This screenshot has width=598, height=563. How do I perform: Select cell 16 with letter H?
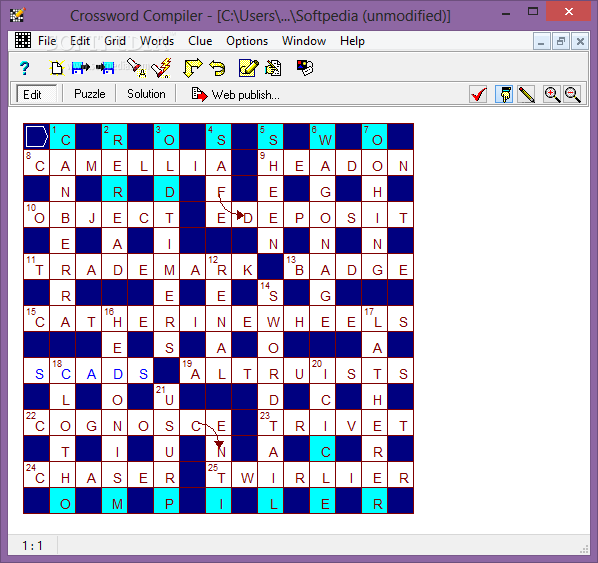(x=114, y=319)
